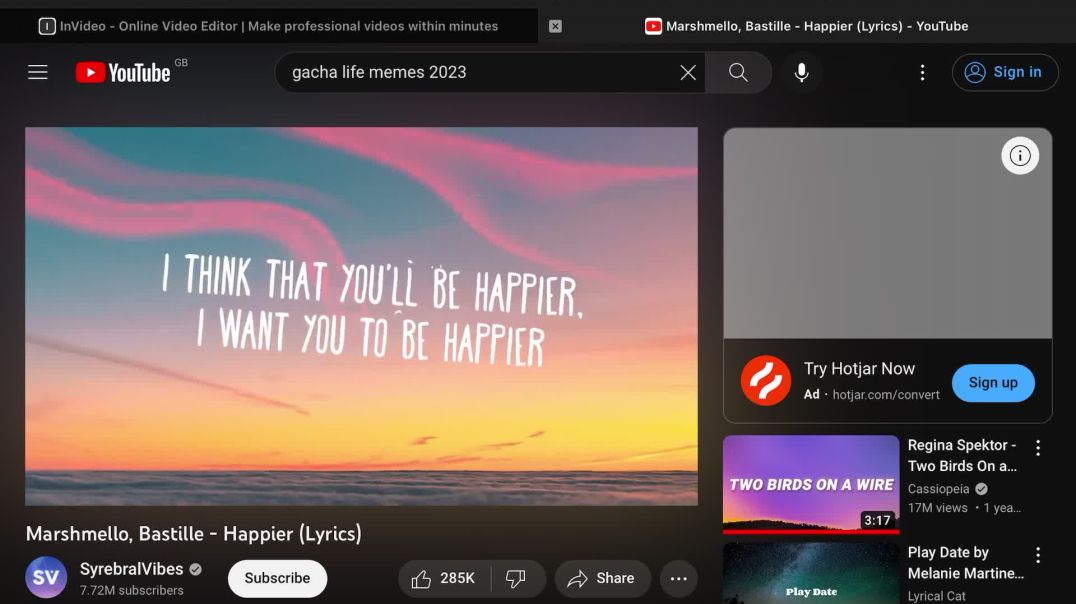Open the settings three-dot menu beside Sign in
The height and width of the screenshot is (604, 1076).
coord(922,72)
